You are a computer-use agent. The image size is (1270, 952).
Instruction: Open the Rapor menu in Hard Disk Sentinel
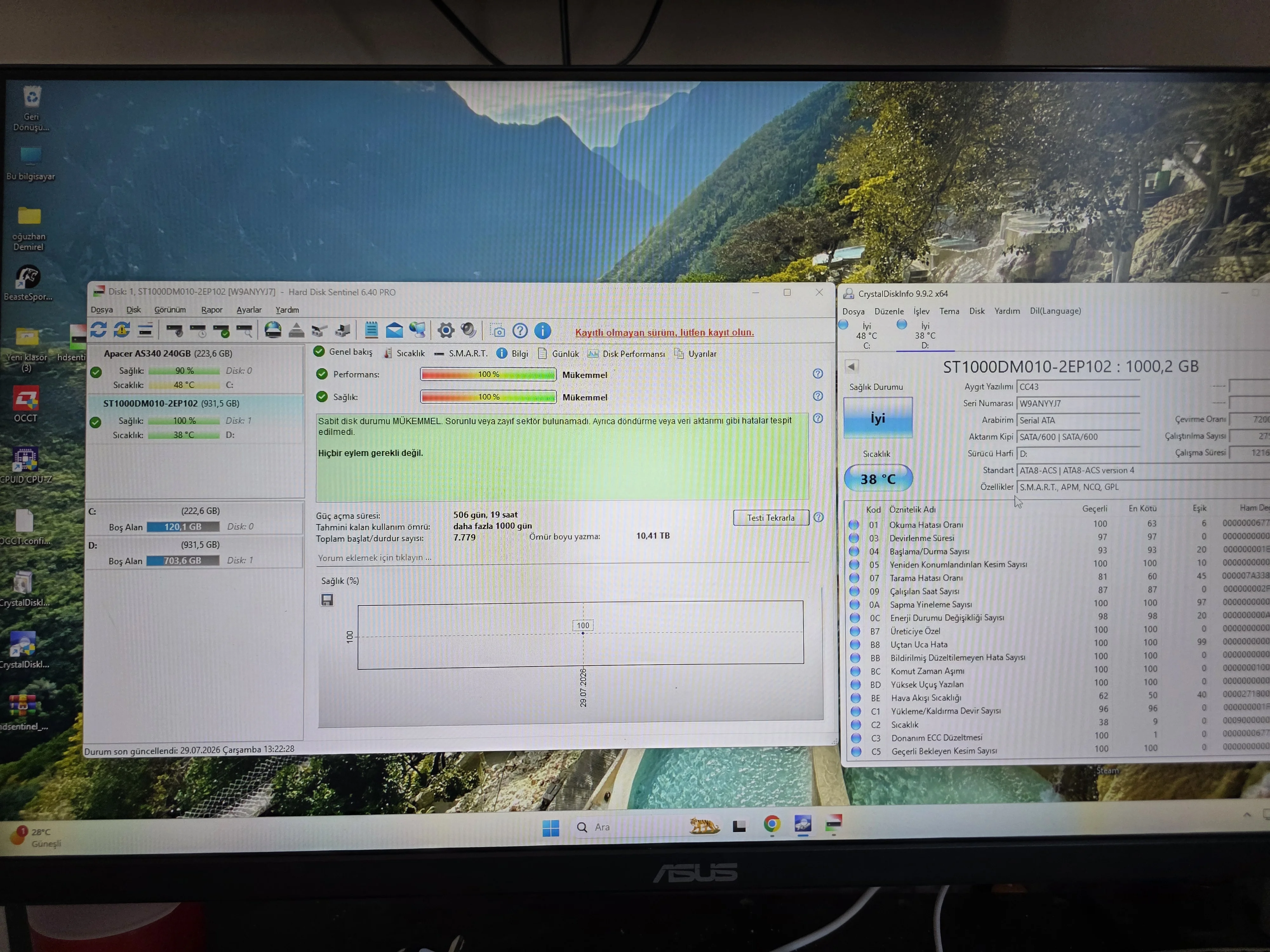212,310
